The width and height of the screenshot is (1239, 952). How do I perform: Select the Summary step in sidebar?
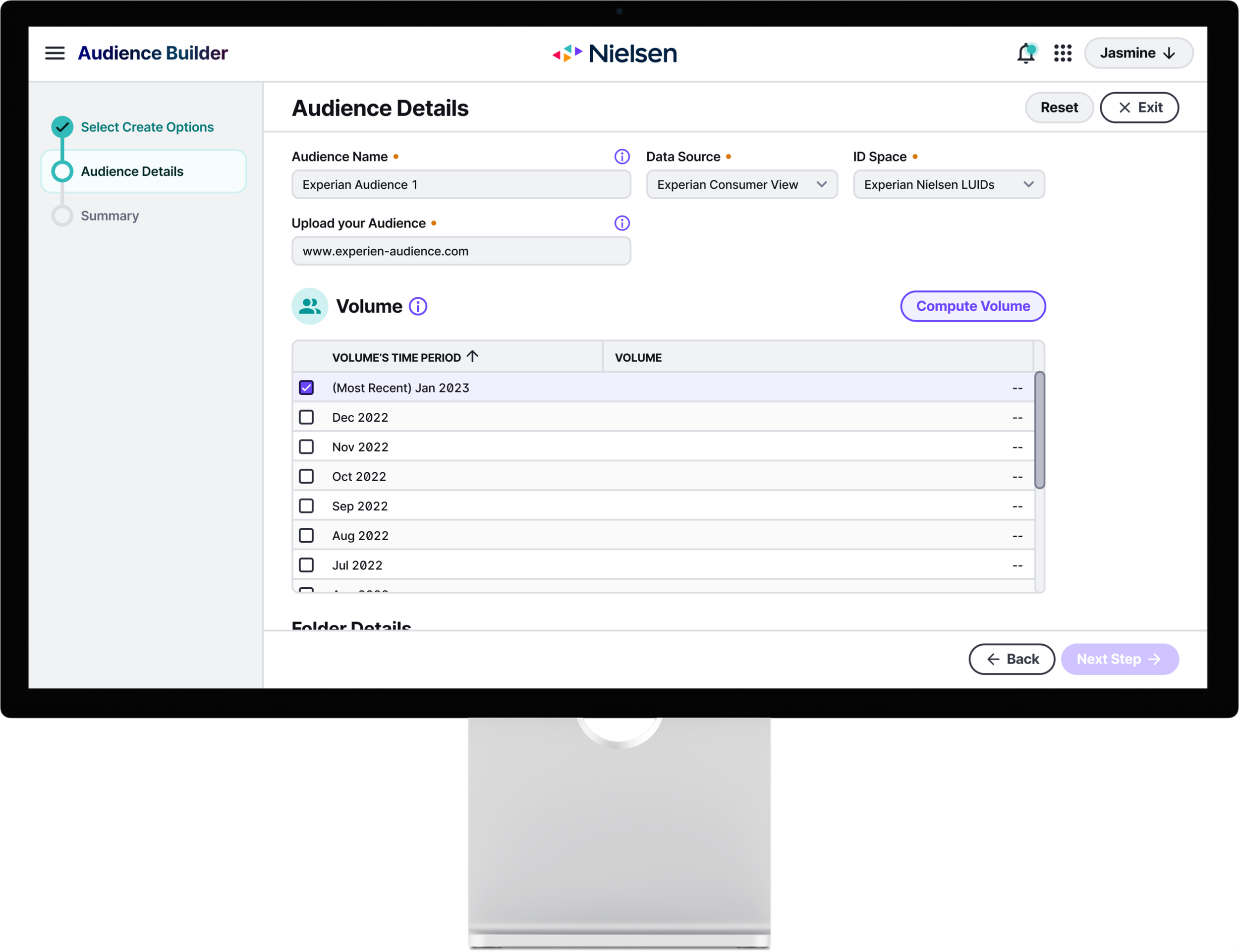[110, 216]
